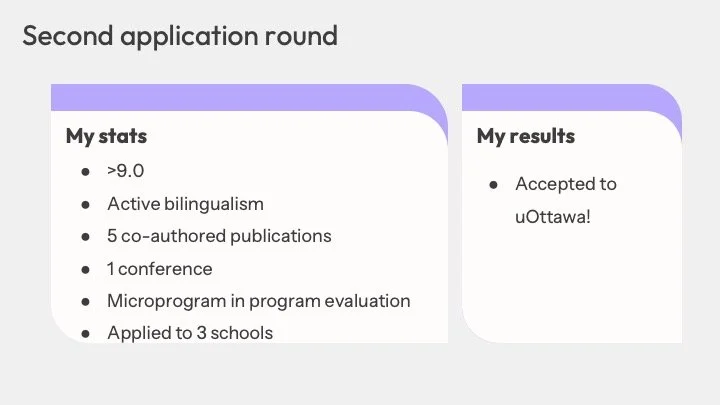Select the 'Applied to 3 schools' line
Screen dimensions: 720x405
(x=190, y=333)
